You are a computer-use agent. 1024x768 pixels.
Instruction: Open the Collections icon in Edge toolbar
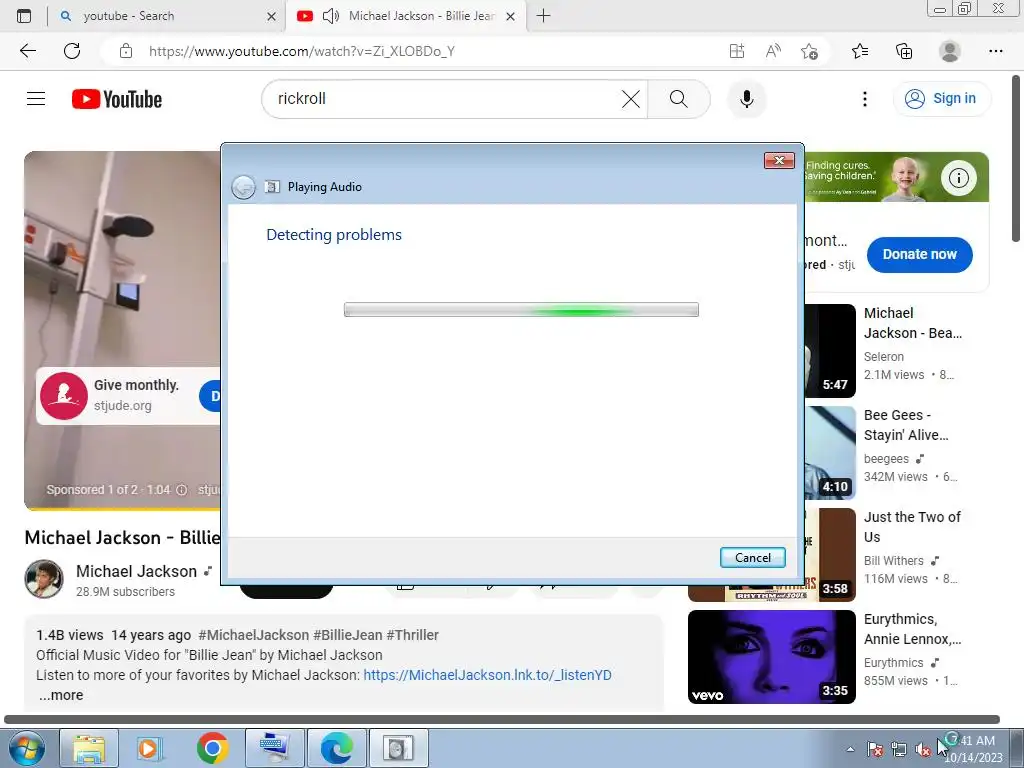[904, 51]
